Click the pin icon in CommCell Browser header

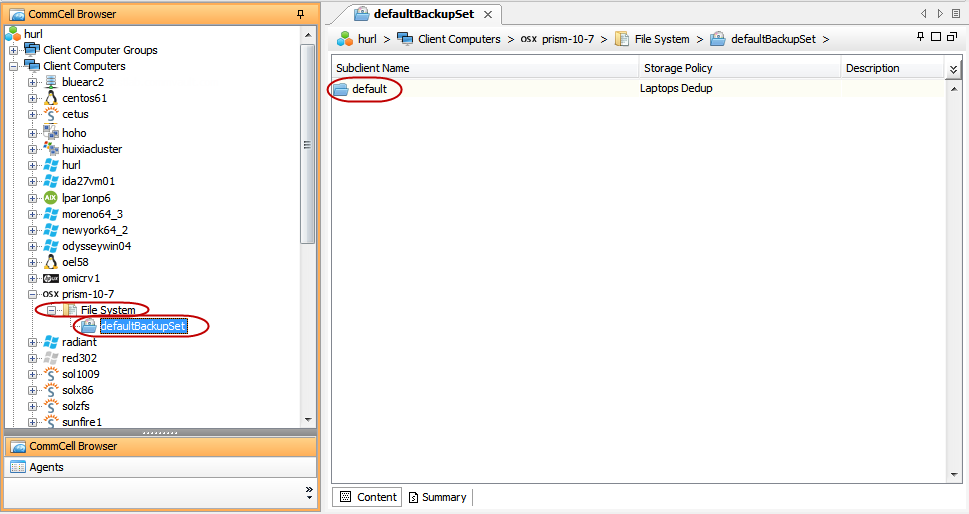pyautogui.click(x=300, y=14)
